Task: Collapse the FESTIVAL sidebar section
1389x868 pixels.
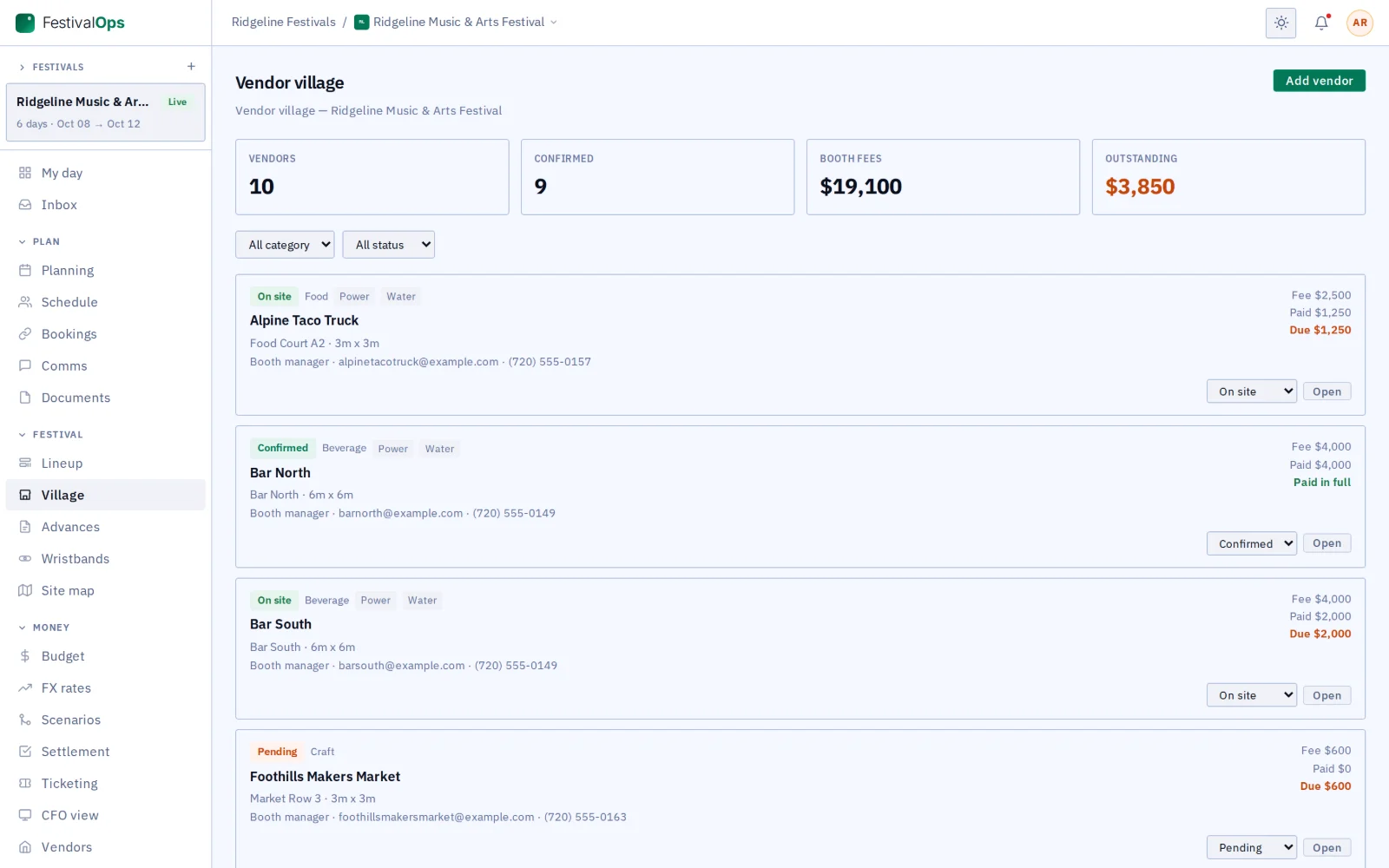Action: click(50, 434)
